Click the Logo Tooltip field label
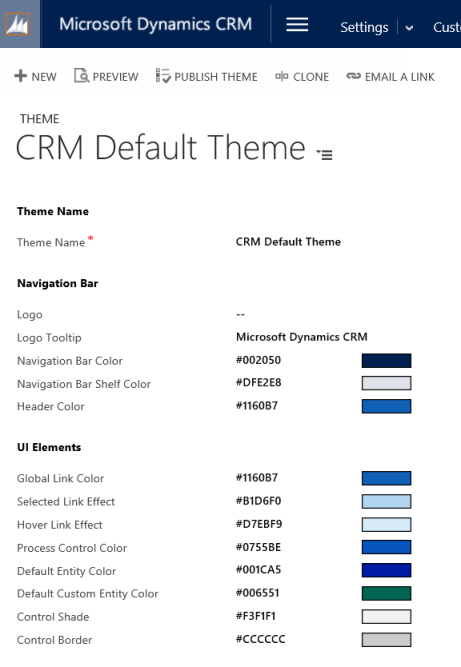Viewport: 461px width, 667px height. 49,338
